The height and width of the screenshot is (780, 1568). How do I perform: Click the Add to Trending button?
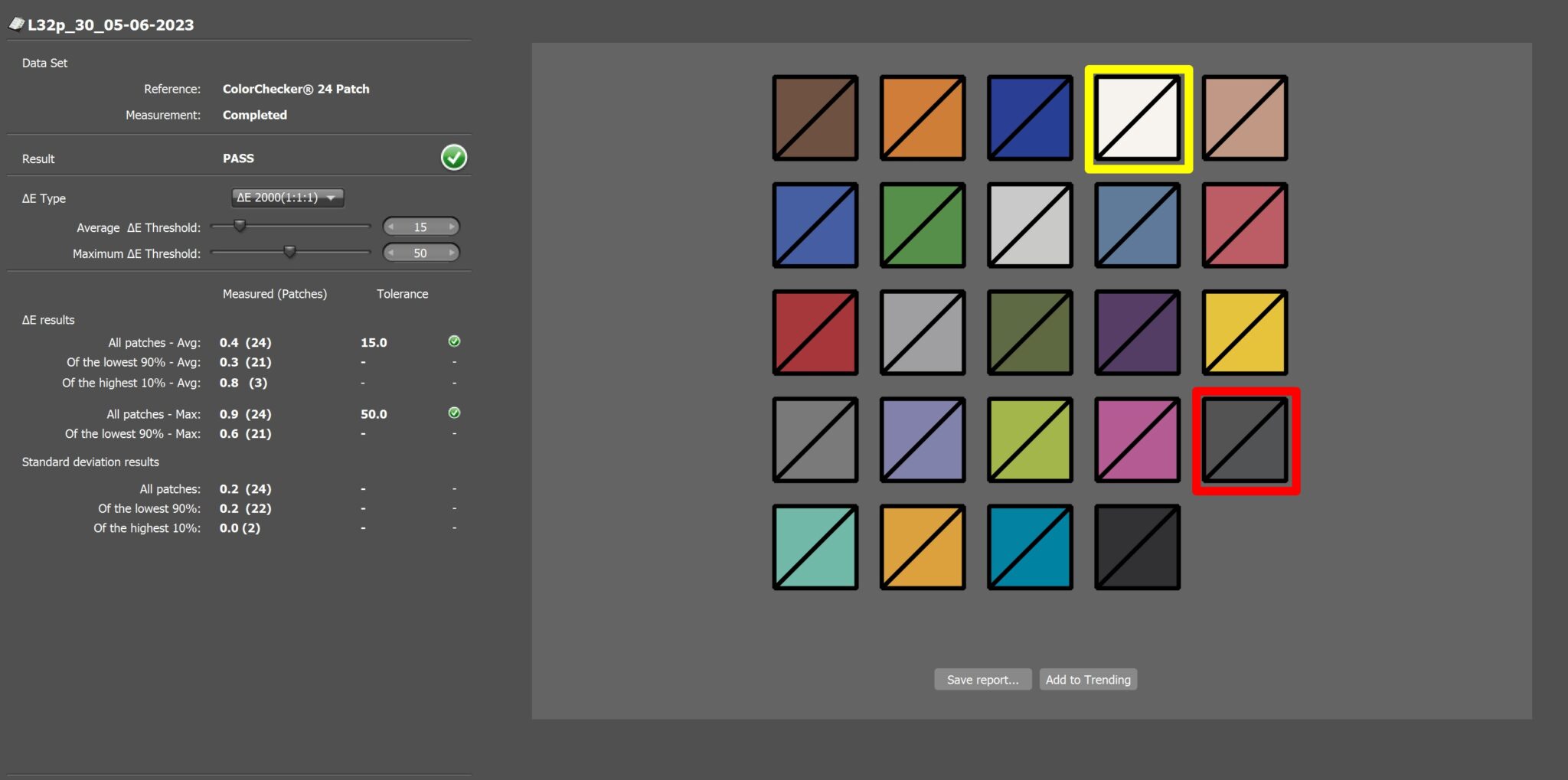(1087, 680)
